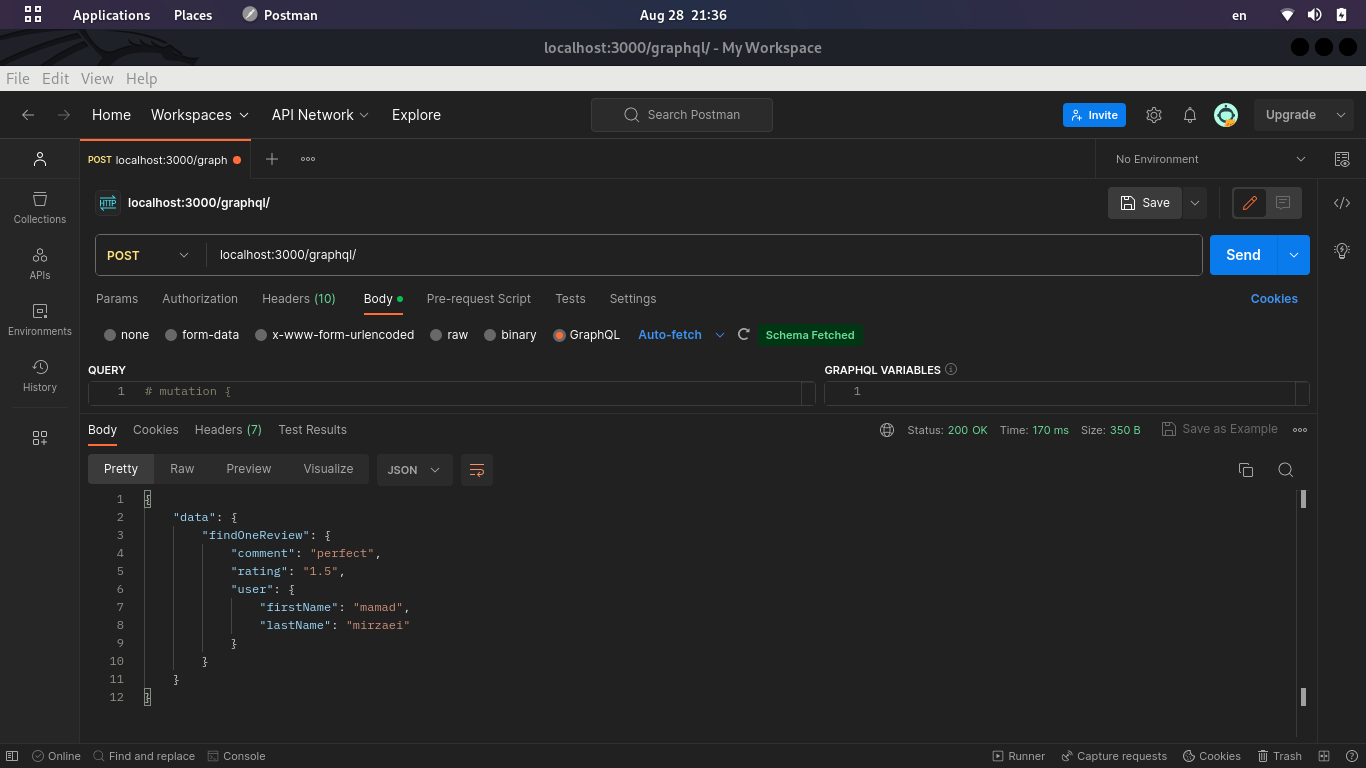Open the POST method dropdown
The width and height of the screenshot is (1366, 768).
point(148,255)
